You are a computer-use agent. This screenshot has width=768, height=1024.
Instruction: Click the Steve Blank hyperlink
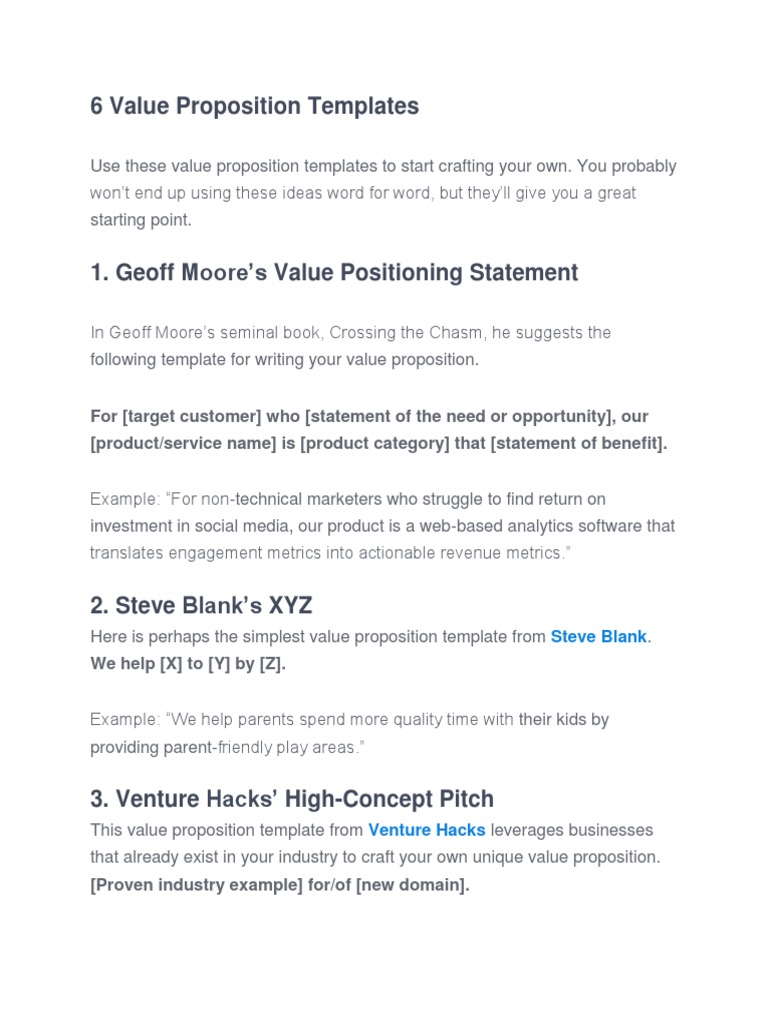598,636
